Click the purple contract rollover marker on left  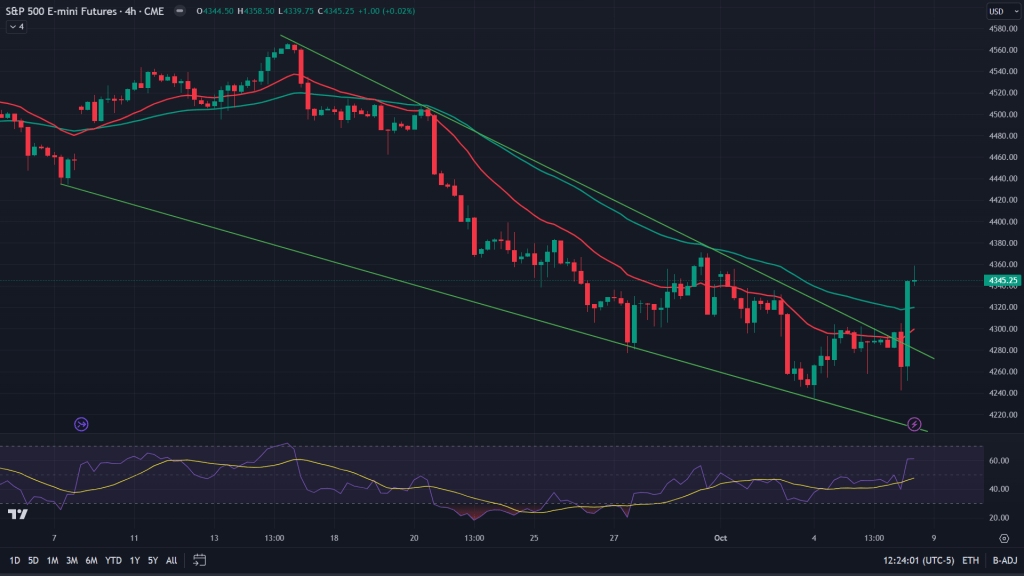[82, 424]
